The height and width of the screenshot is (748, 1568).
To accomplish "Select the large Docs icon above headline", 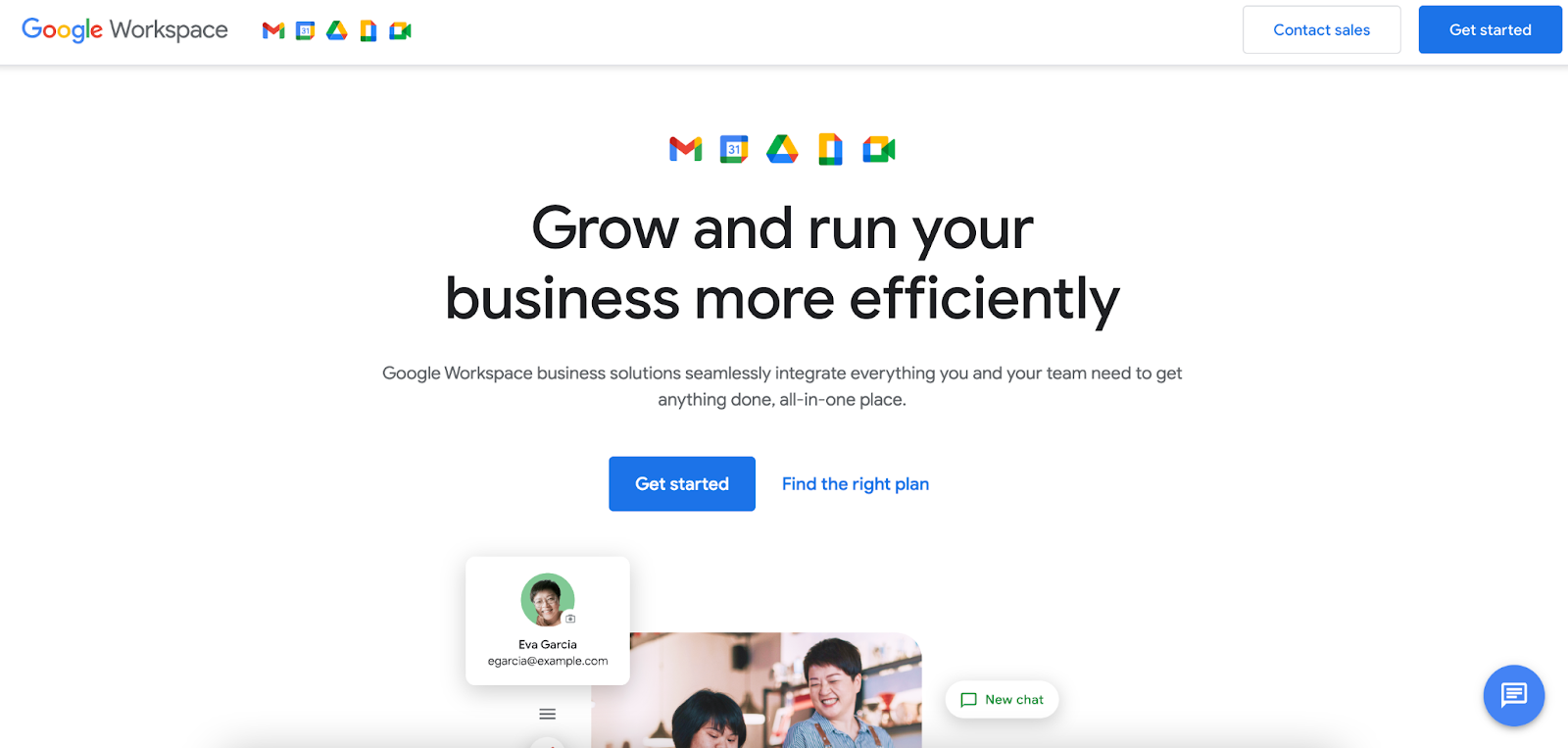I will pos(830,149).
